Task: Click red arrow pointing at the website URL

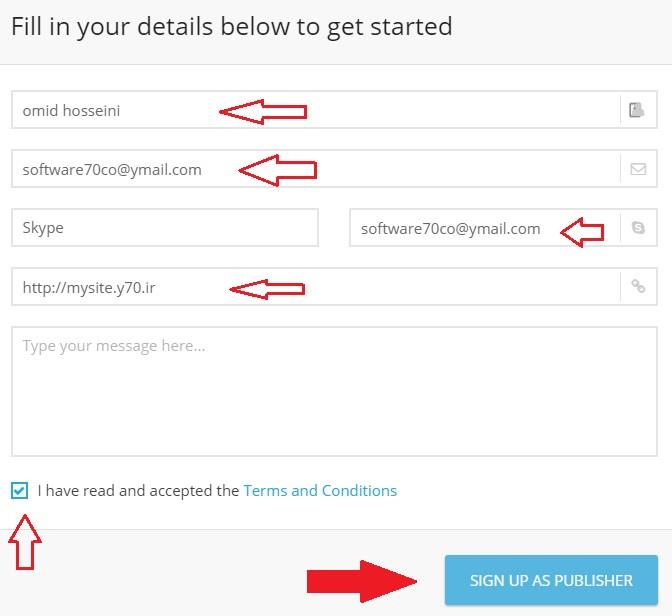Action: click(267, 289)
